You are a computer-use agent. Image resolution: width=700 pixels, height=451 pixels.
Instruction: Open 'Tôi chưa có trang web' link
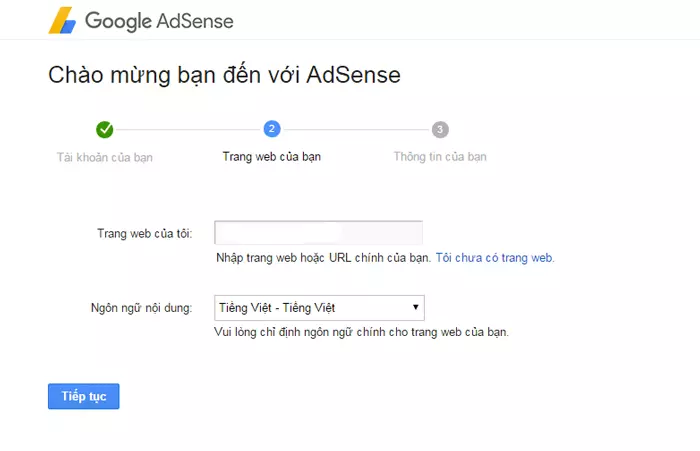click(495, 258)
